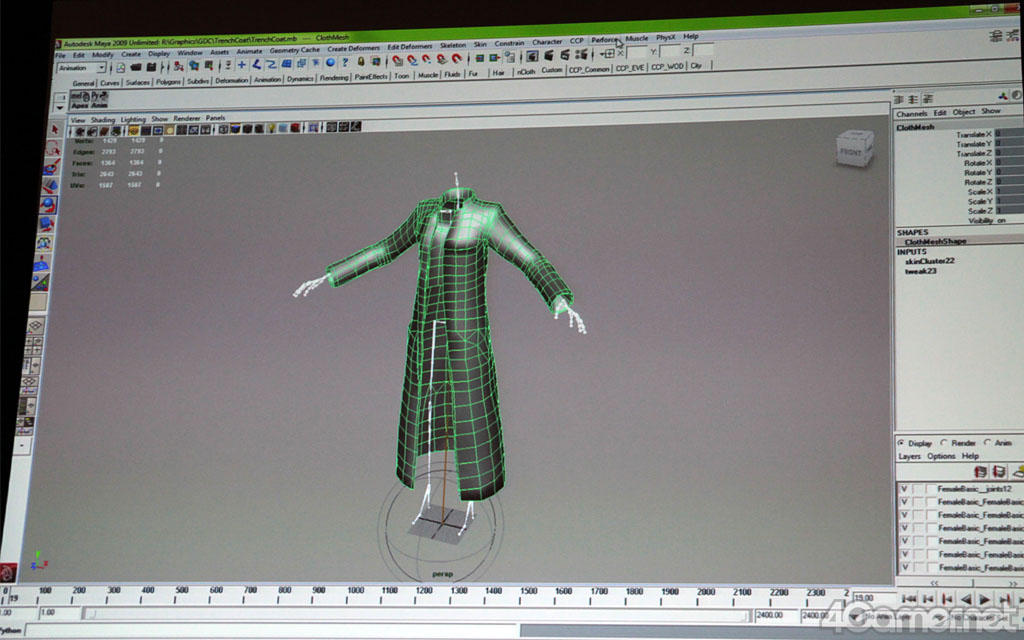This screenshot has height=640, width=1024.
Task: Open the Edit Deformers menu
Action: point(409,45)
